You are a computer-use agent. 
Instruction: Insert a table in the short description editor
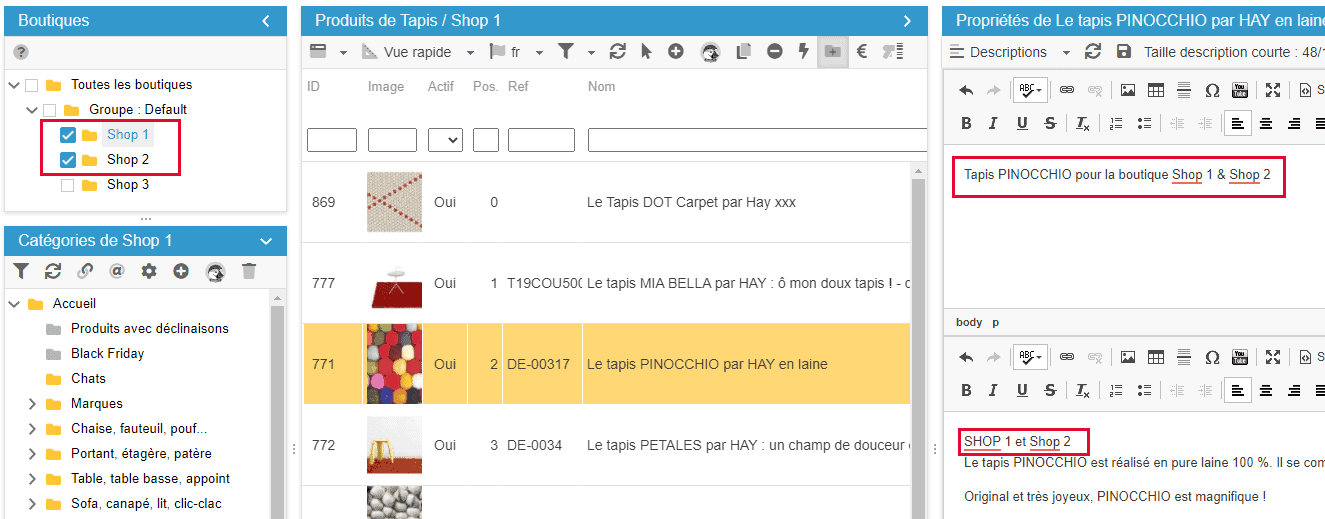[x=1156, y=91]
